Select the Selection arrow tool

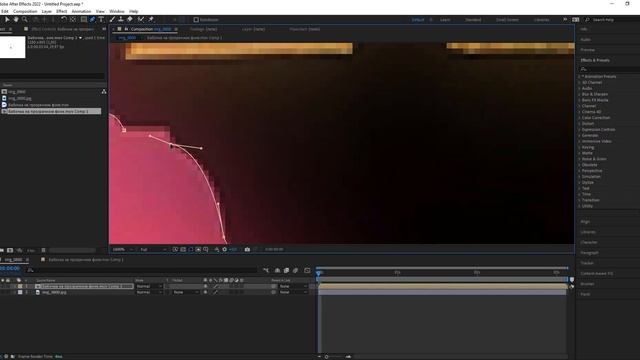[x=7, y=19]
